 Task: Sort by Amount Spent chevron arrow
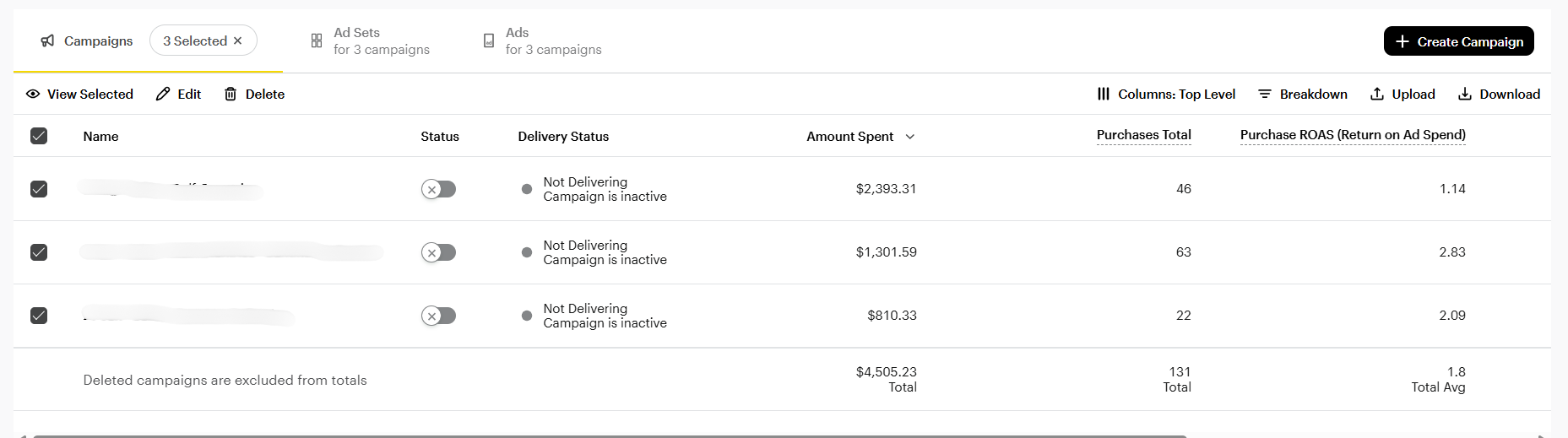click(910, 137)
